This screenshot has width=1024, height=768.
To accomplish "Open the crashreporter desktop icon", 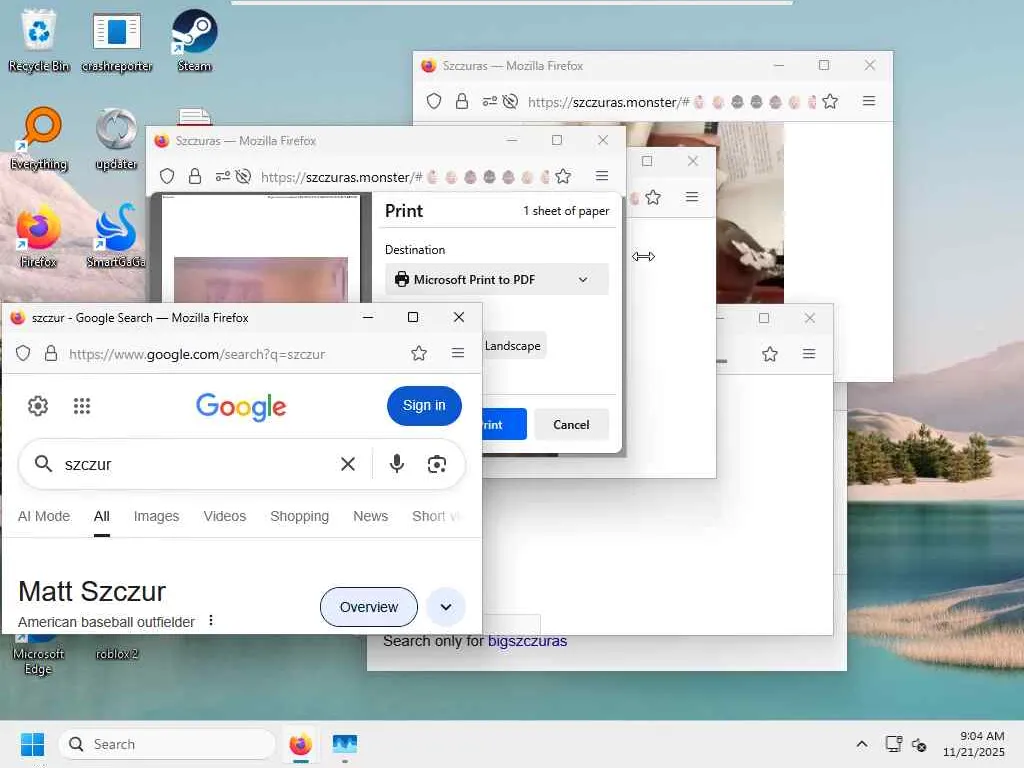I will pyautogui.click(x=117, y=40).
